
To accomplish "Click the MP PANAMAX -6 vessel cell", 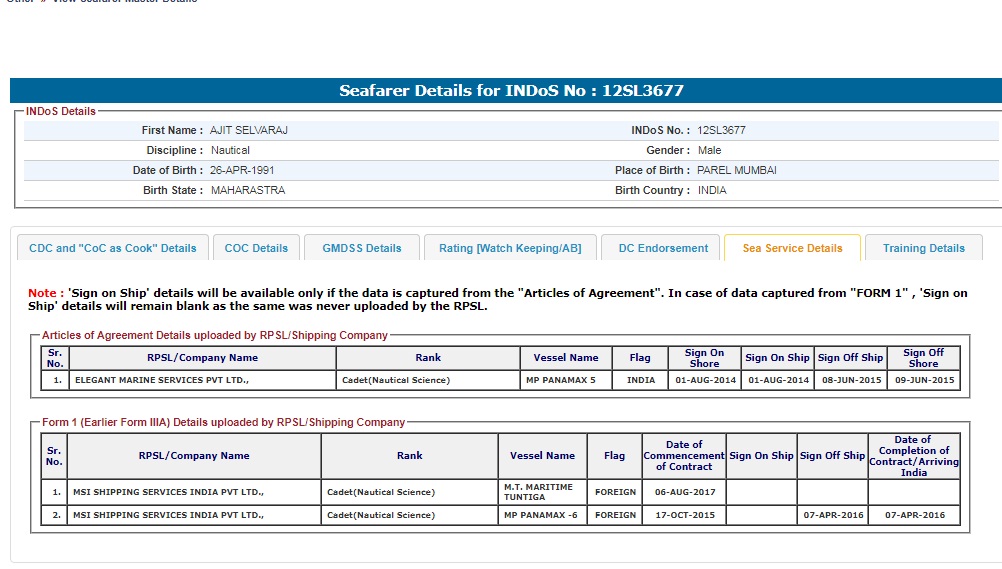I will click(x=542, y=515).
